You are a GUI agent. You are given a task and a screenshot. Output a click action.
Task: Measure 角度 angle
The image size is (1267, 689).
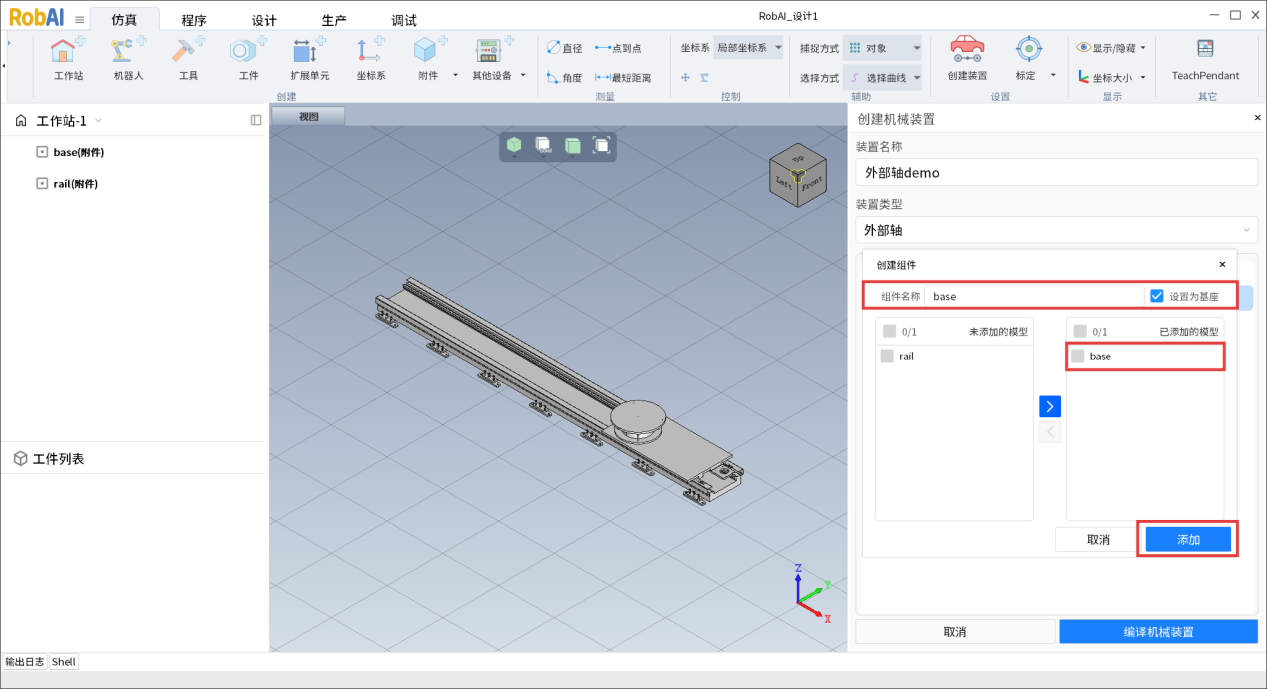pos(564,78)
